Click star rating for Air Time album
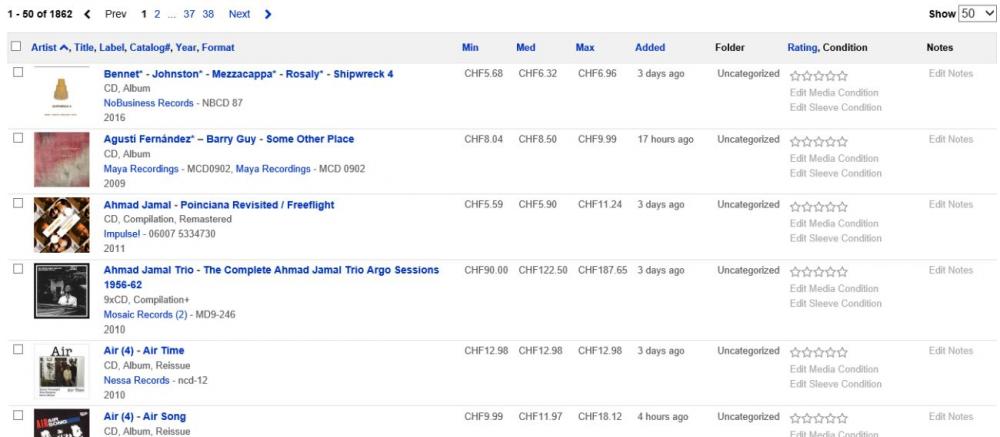This screenshot has width=1000, height=437. click(x=817, y=353)
